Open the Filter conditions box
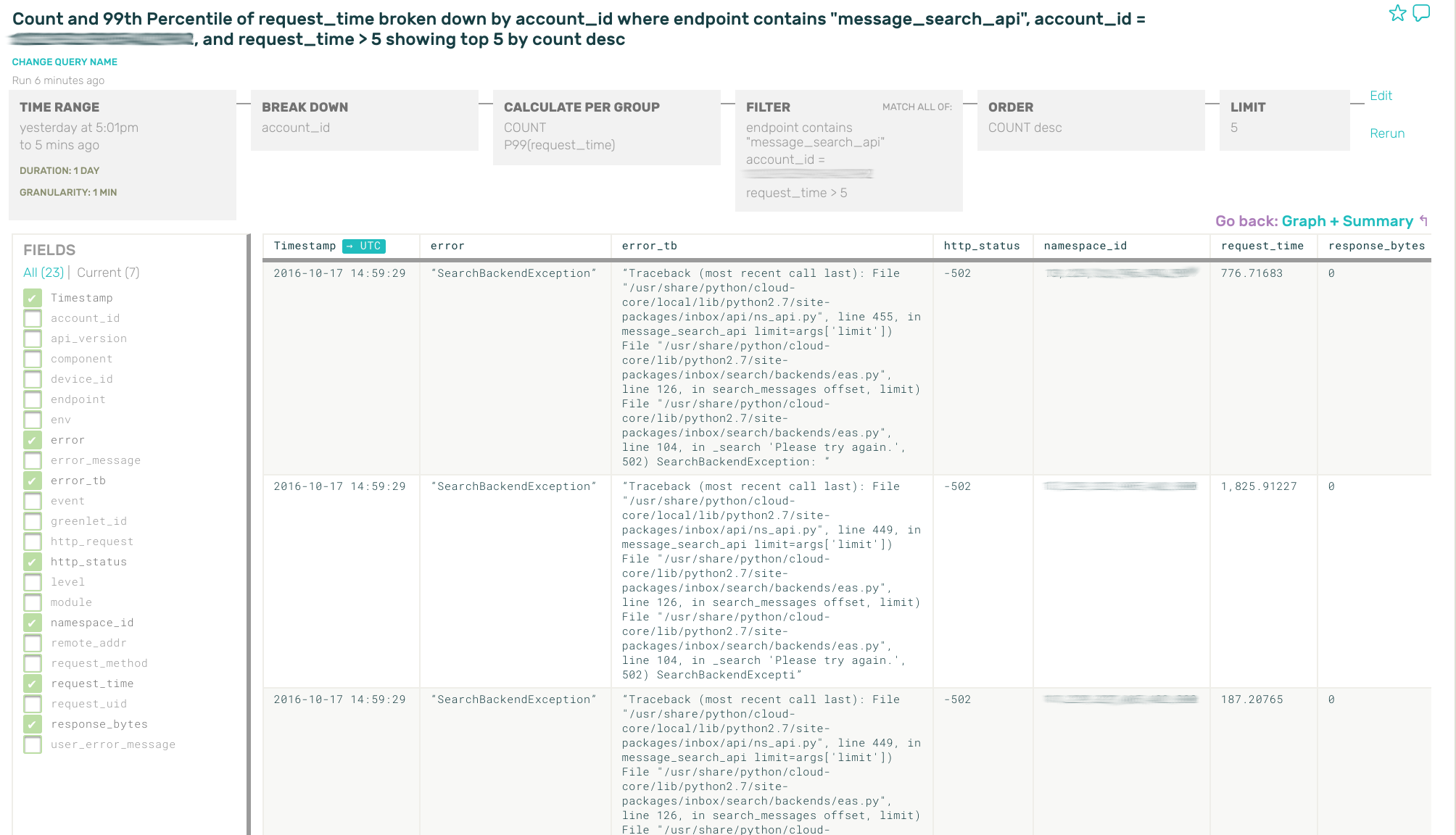The width and height of the screenshot is (1456, 835). 848,150
